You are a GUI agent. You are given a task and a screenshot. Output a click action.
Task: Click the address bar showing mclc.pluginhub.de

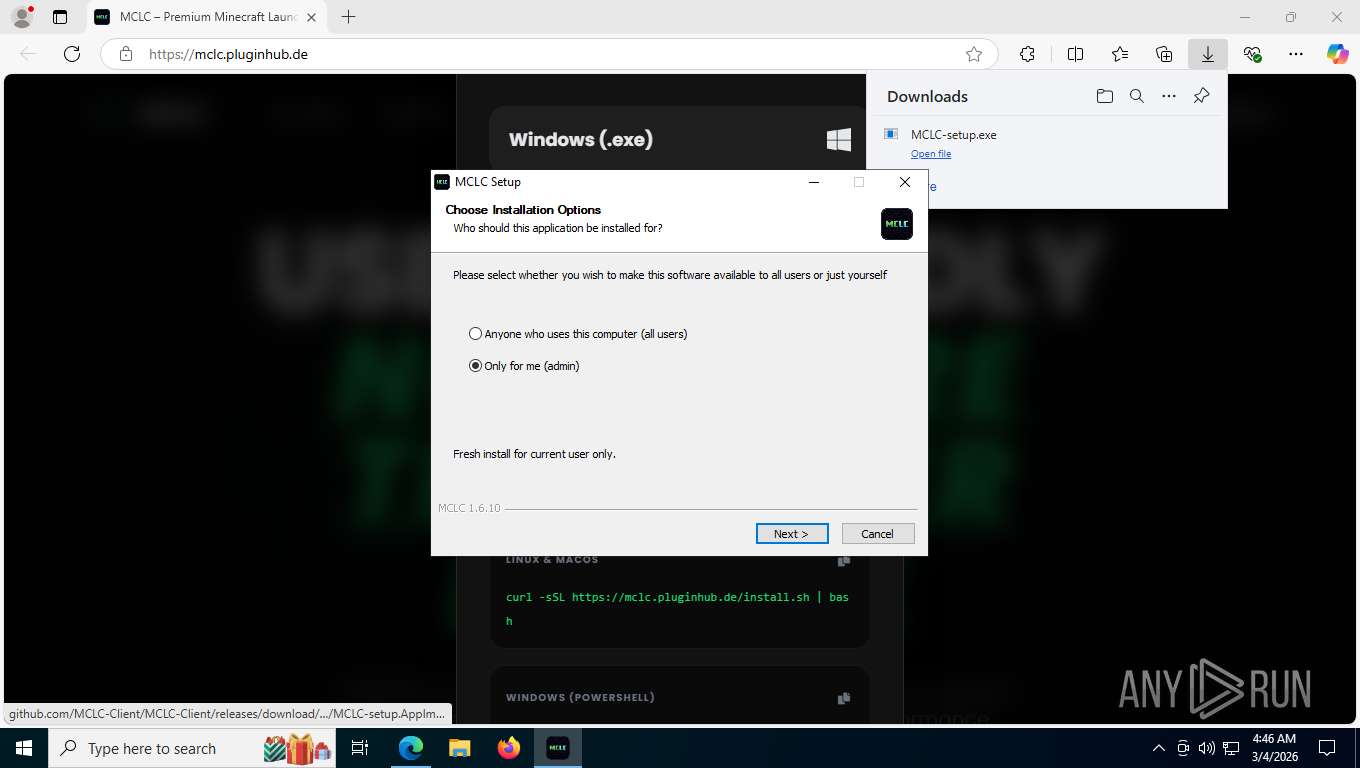549,54
